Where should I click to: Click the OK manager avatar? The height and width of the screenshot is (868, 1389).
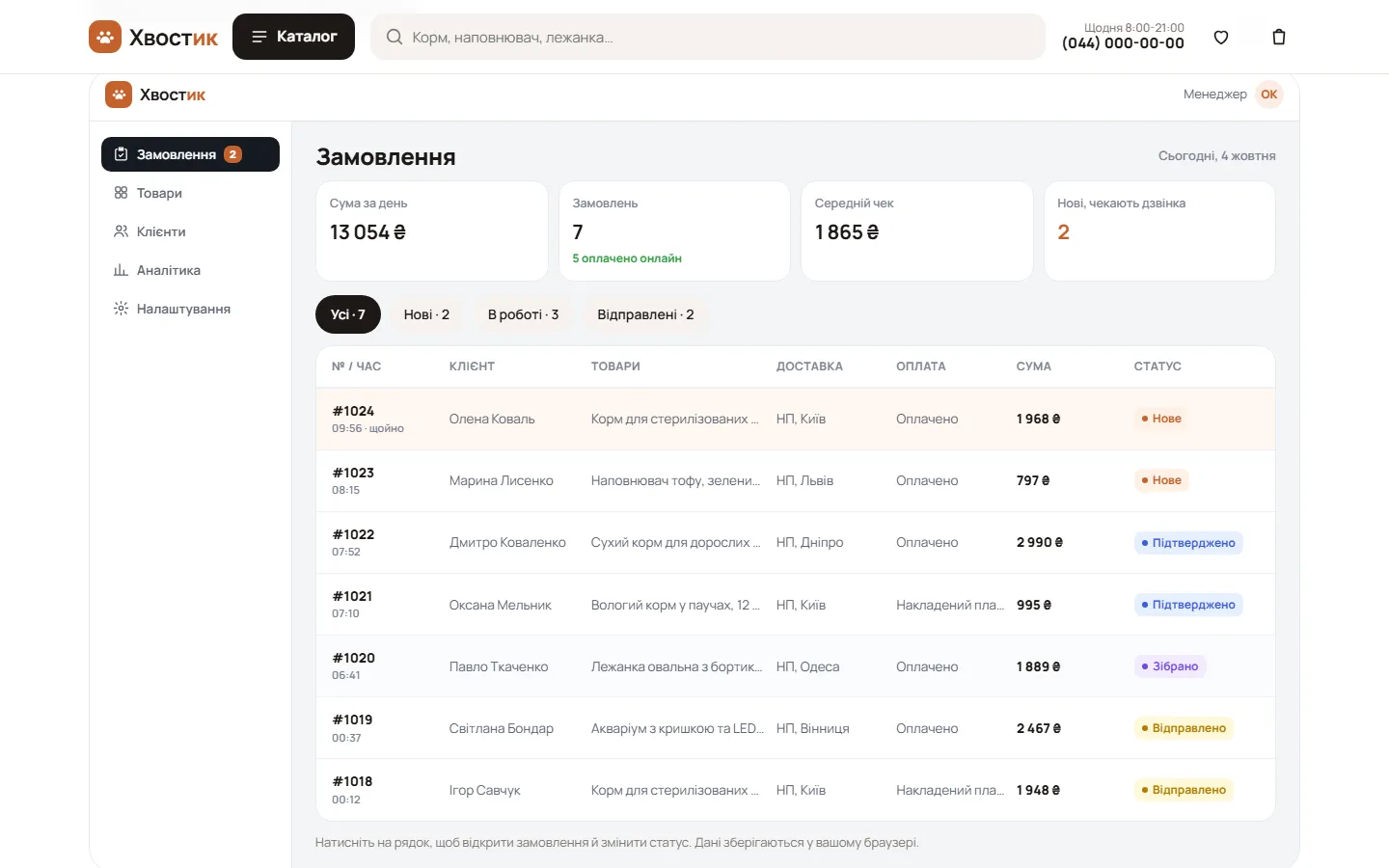point(1269,95)
